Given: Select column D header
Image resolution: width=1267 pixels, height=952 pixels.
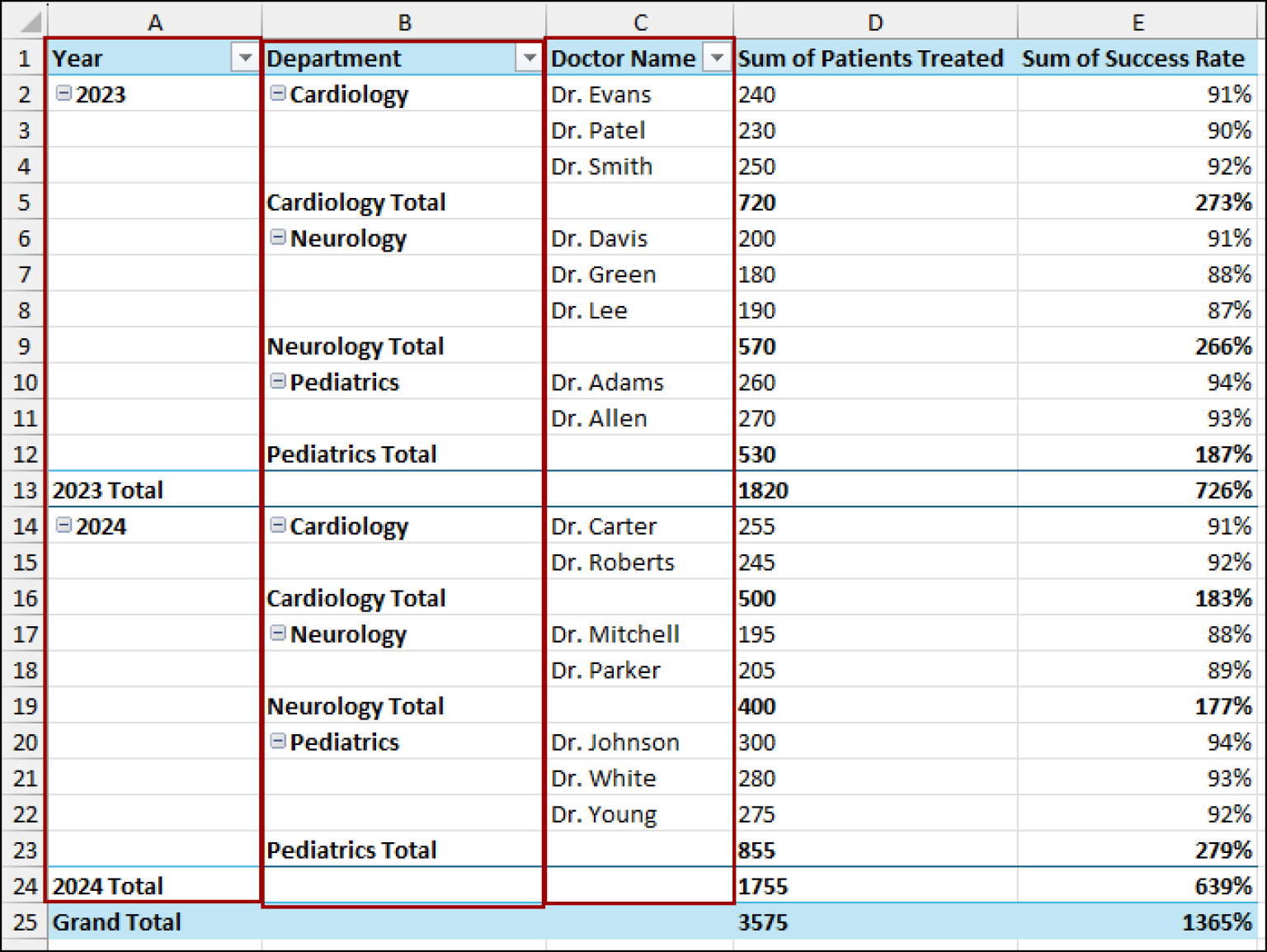Looking at the screenshot, I should coord(874,22).
